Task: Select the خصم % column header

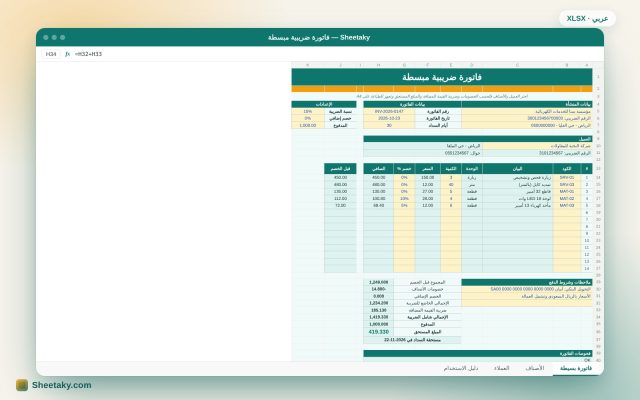Action: pyautogui.click(x=404, y=169)
